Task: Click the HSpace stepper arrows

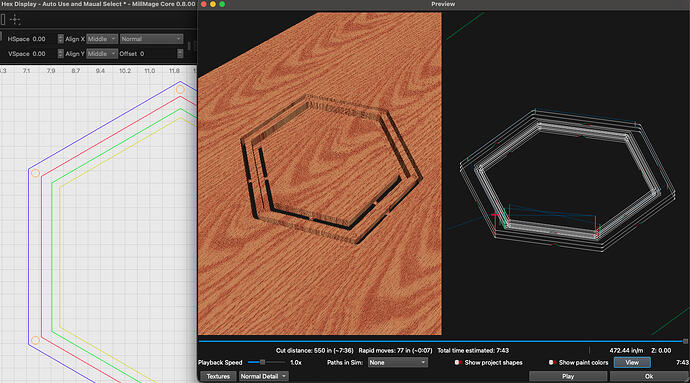Action: pos(60,39)
